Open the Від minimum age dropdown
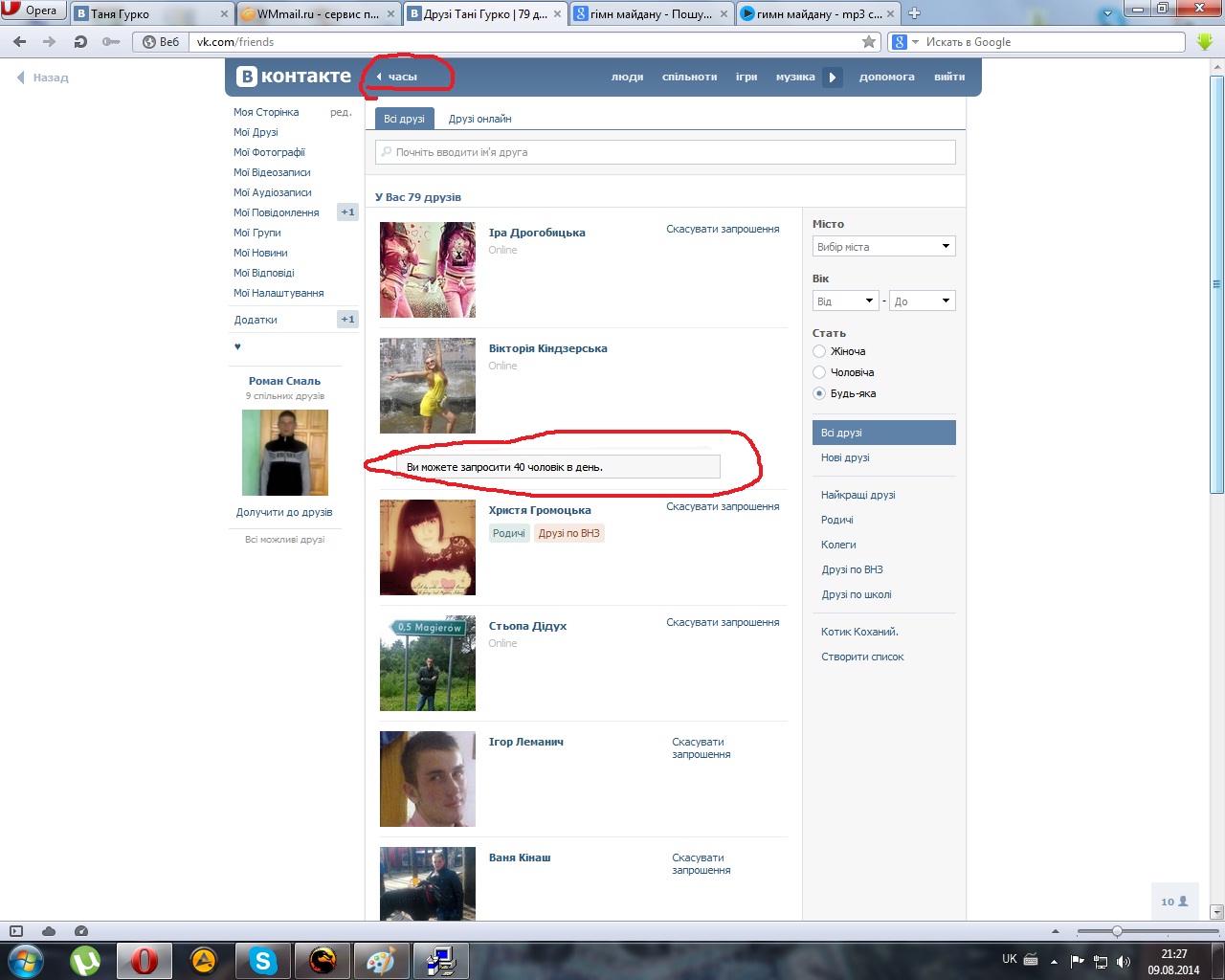 coord(845,301)
